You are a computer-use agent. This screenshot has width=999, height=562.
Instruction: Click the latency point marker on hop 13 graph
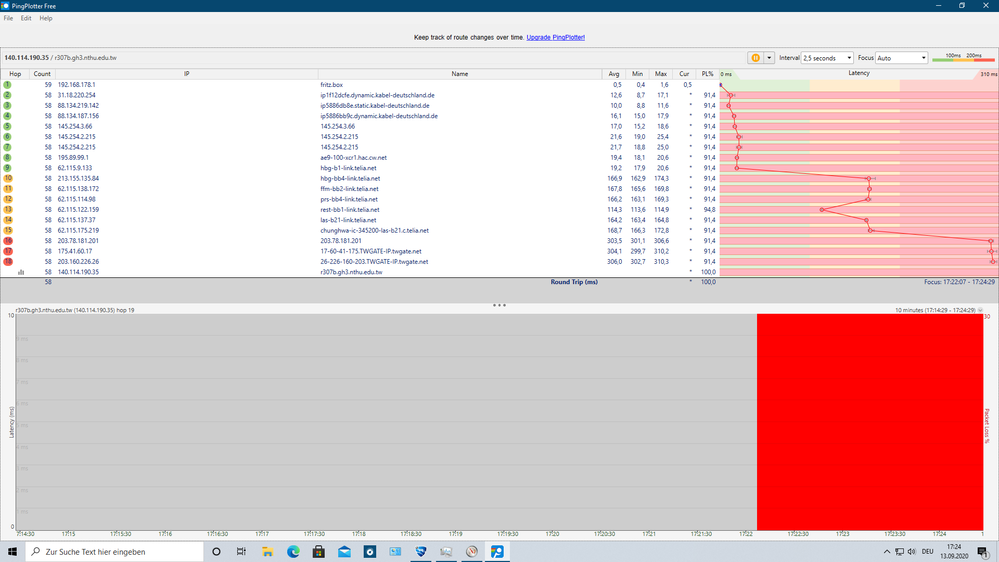[x=822, y=210]
